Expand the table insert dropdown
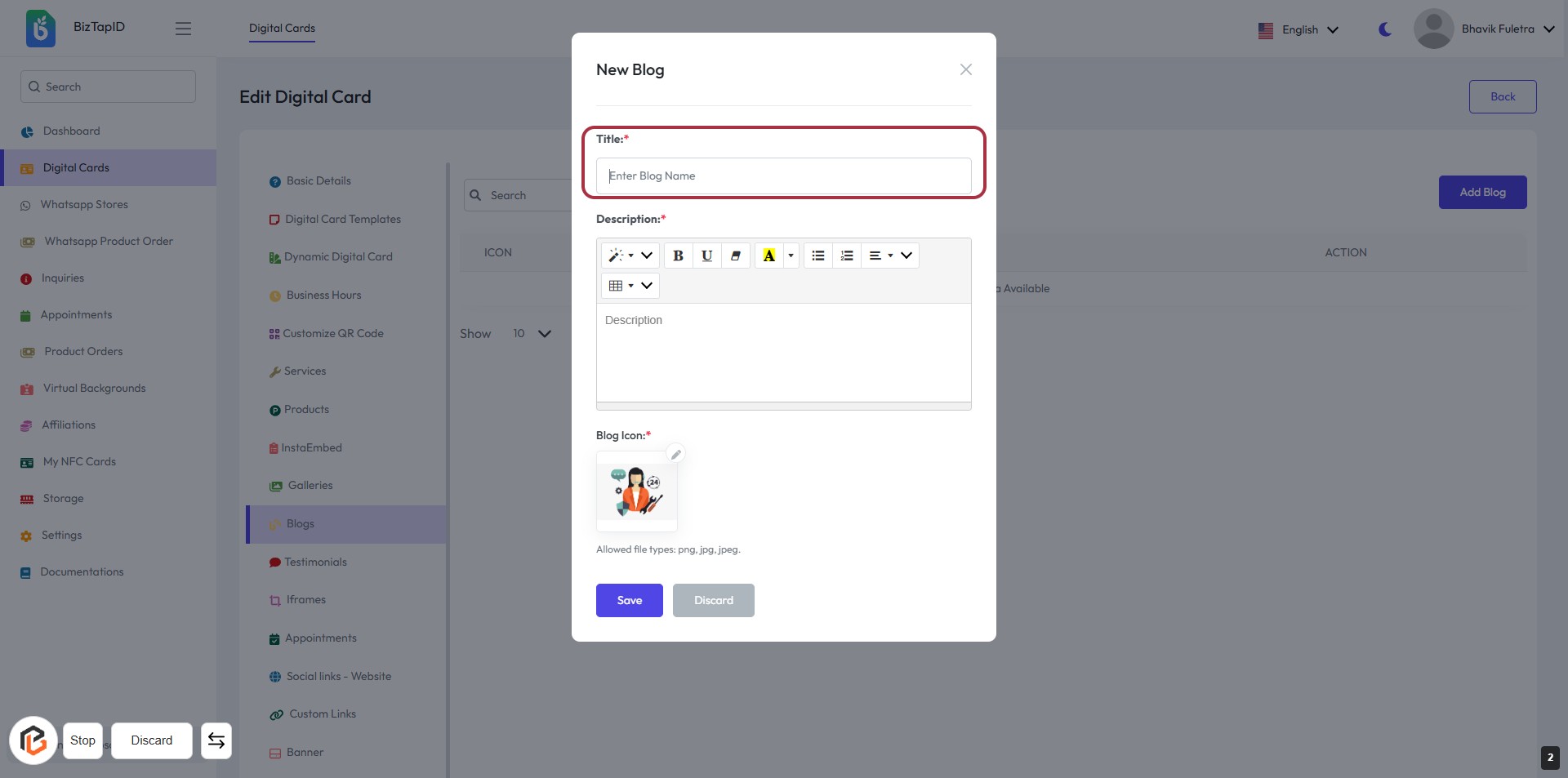The width and height of the screenshot is (1568, 778). [x=630, y=286]
